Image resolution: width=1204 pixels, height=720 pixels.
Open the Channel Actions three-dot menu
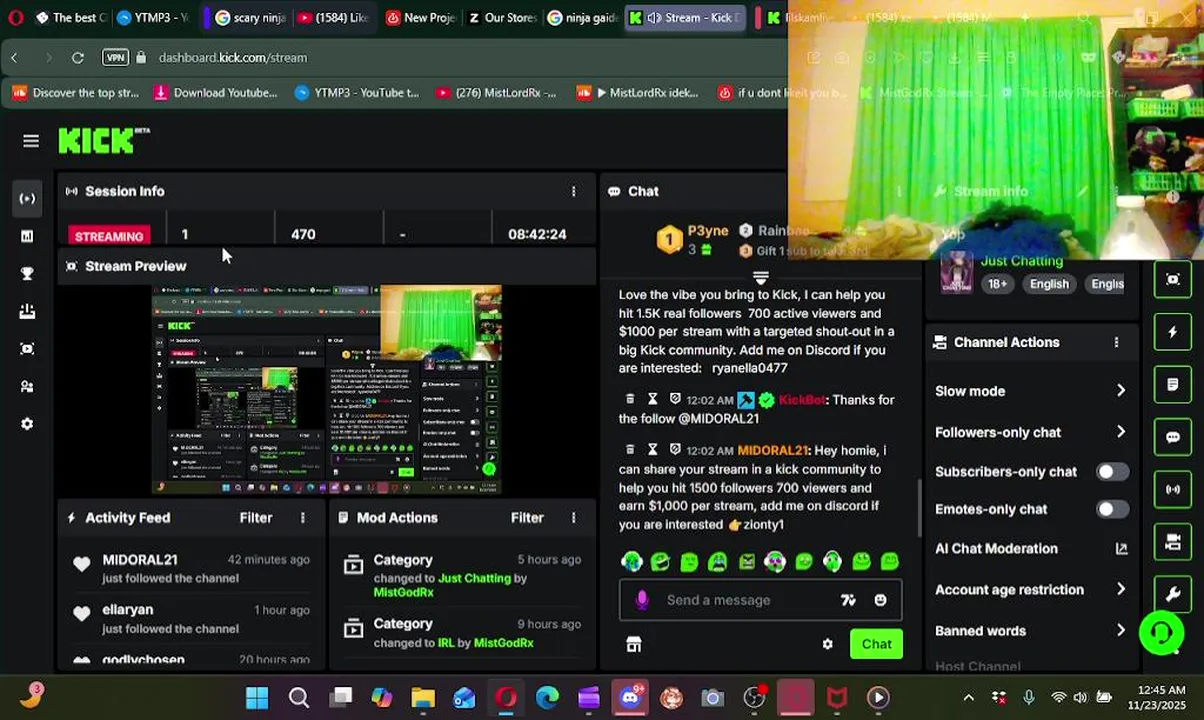point(1116,342)
